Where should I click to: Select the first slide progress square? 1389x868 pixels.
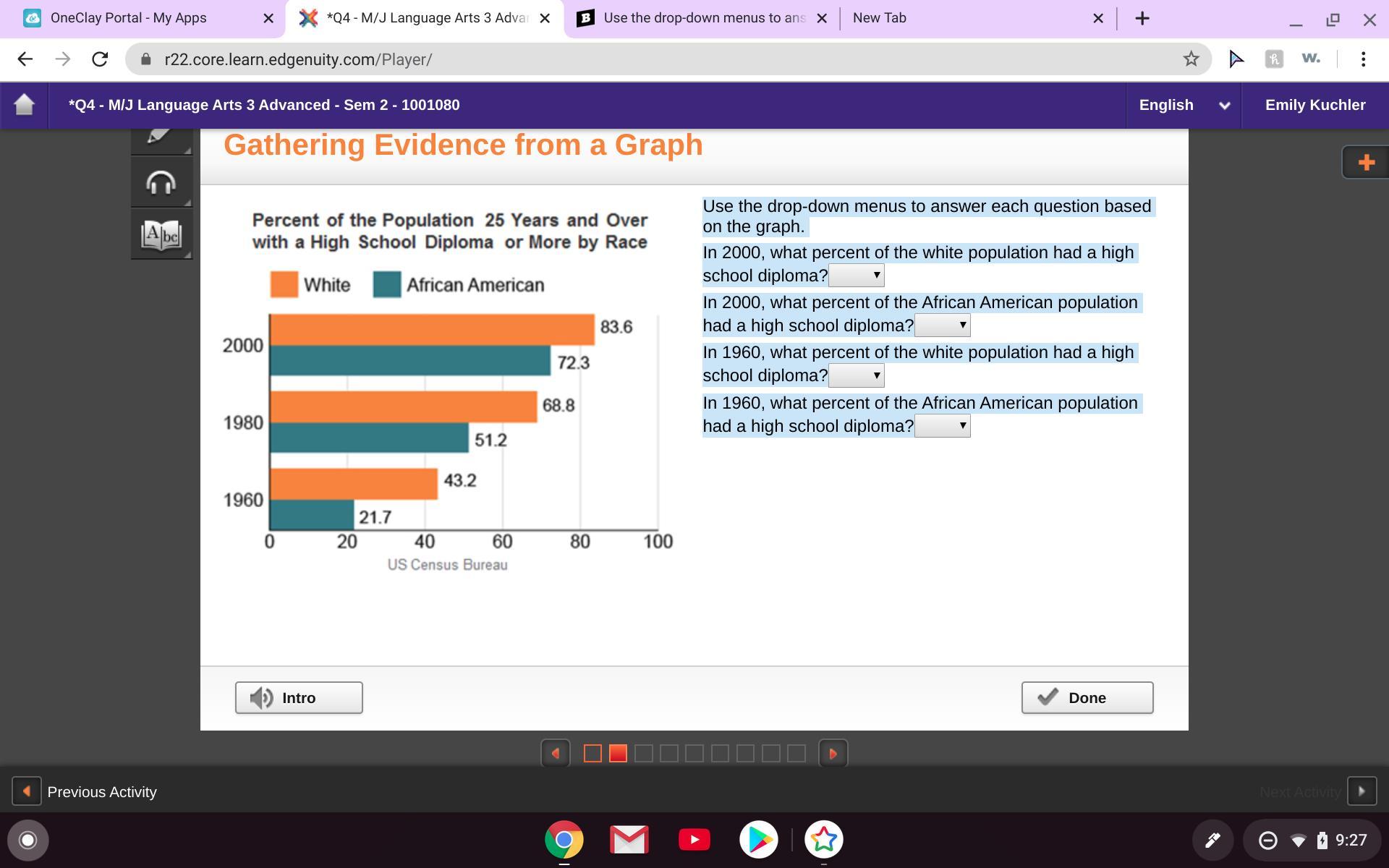click(x=592, y=753)
